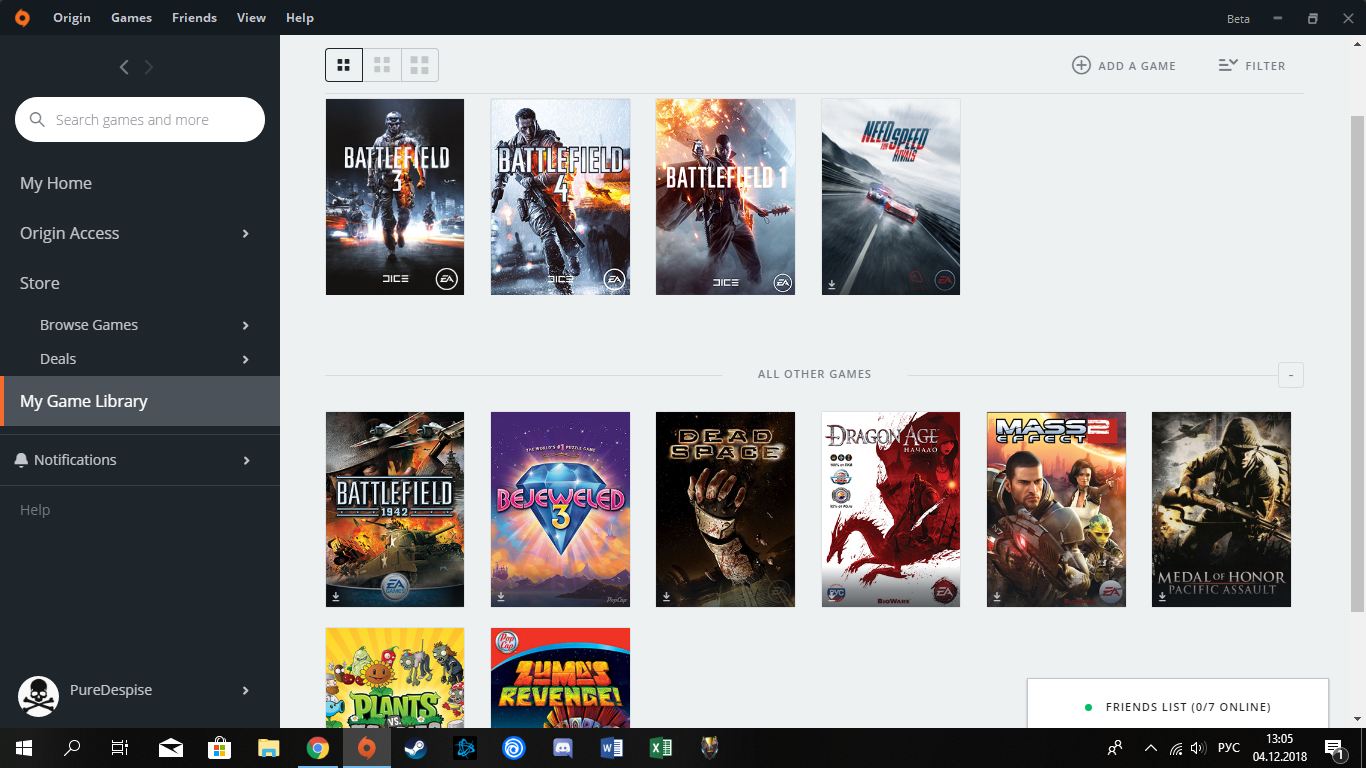
Task: Open Discord from the taskbar
Action: (x=563, y=748)
